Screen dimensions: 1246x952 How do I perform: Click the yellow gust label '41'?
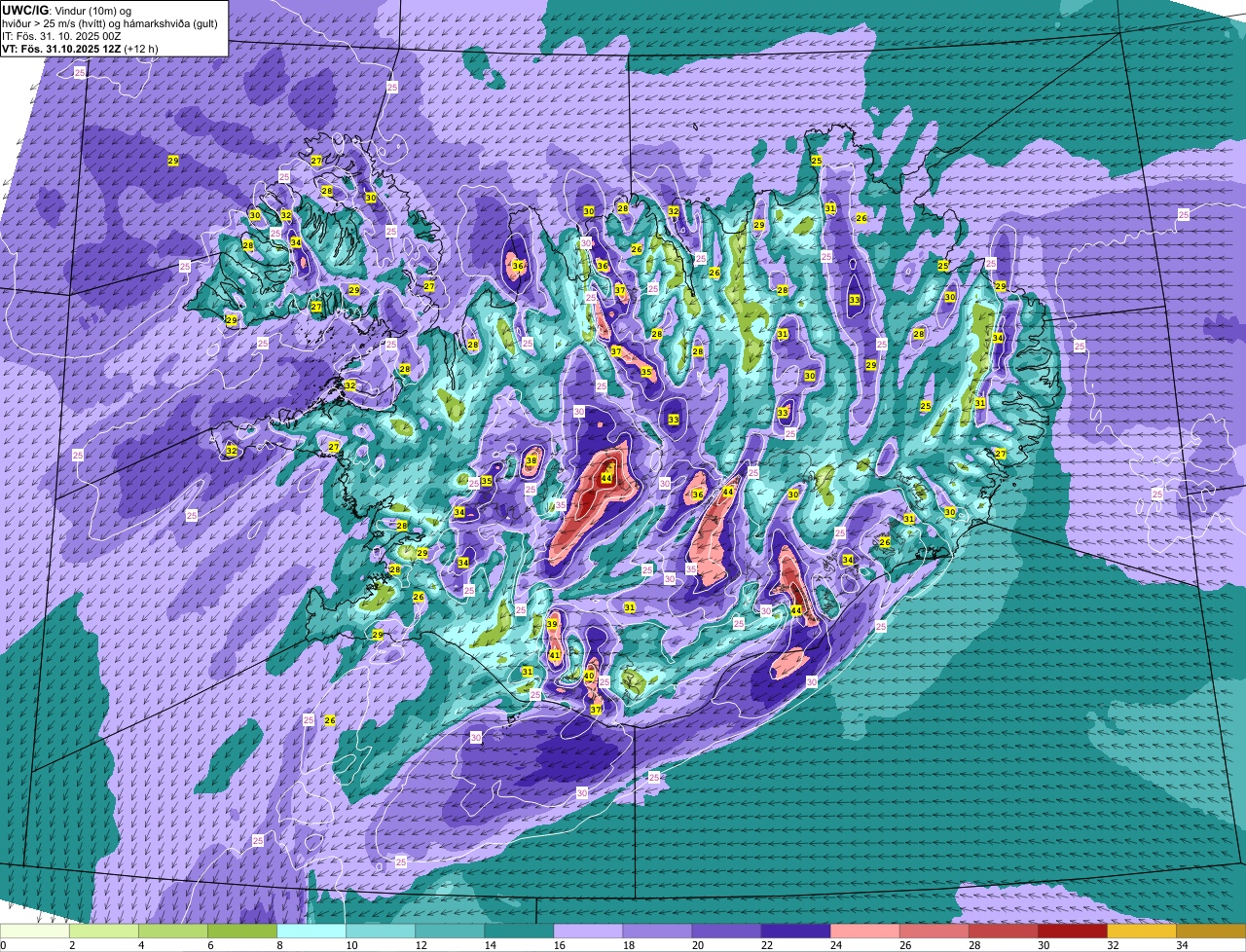coord(555,655)
